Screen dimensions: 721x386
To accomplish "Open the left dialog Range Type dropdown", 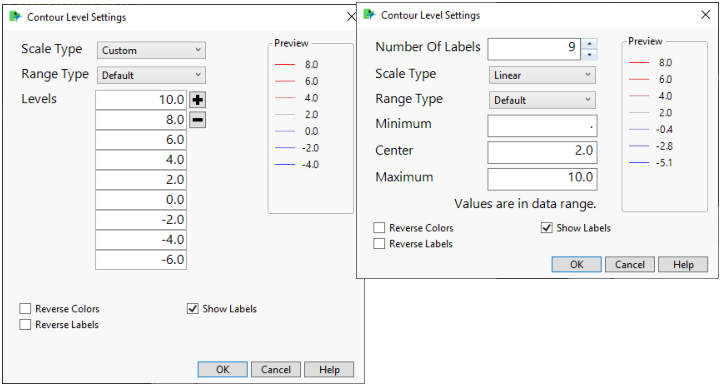I will 151,75.
